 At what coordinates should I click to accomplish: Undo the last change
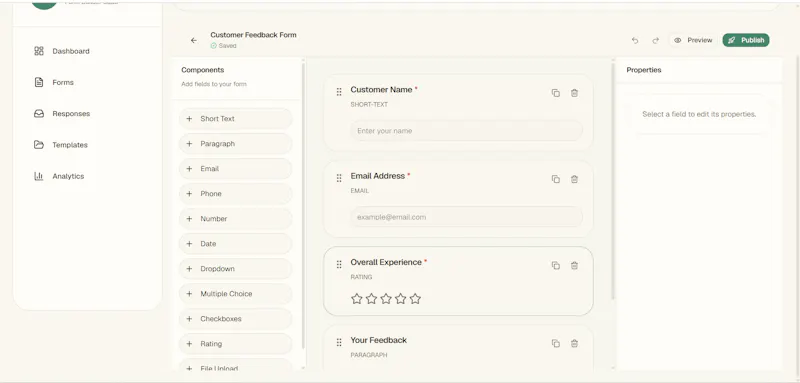pos(635,40)
